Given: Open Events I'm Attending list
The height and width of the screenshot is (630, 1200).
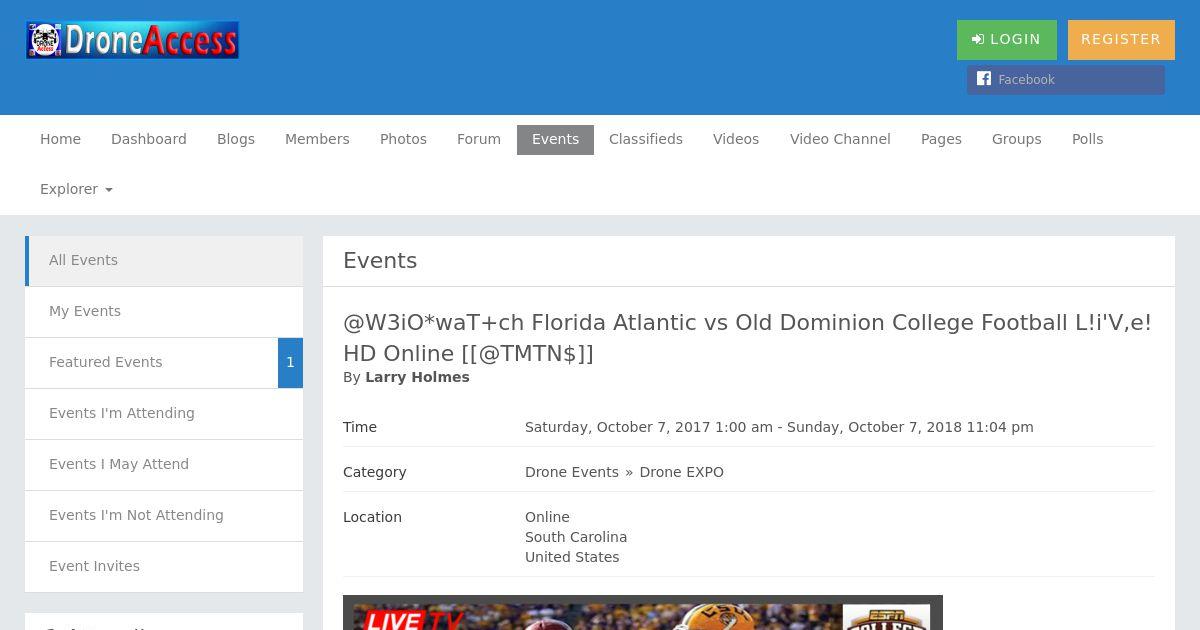Looking at the screenshot, I should coord(164,414).
